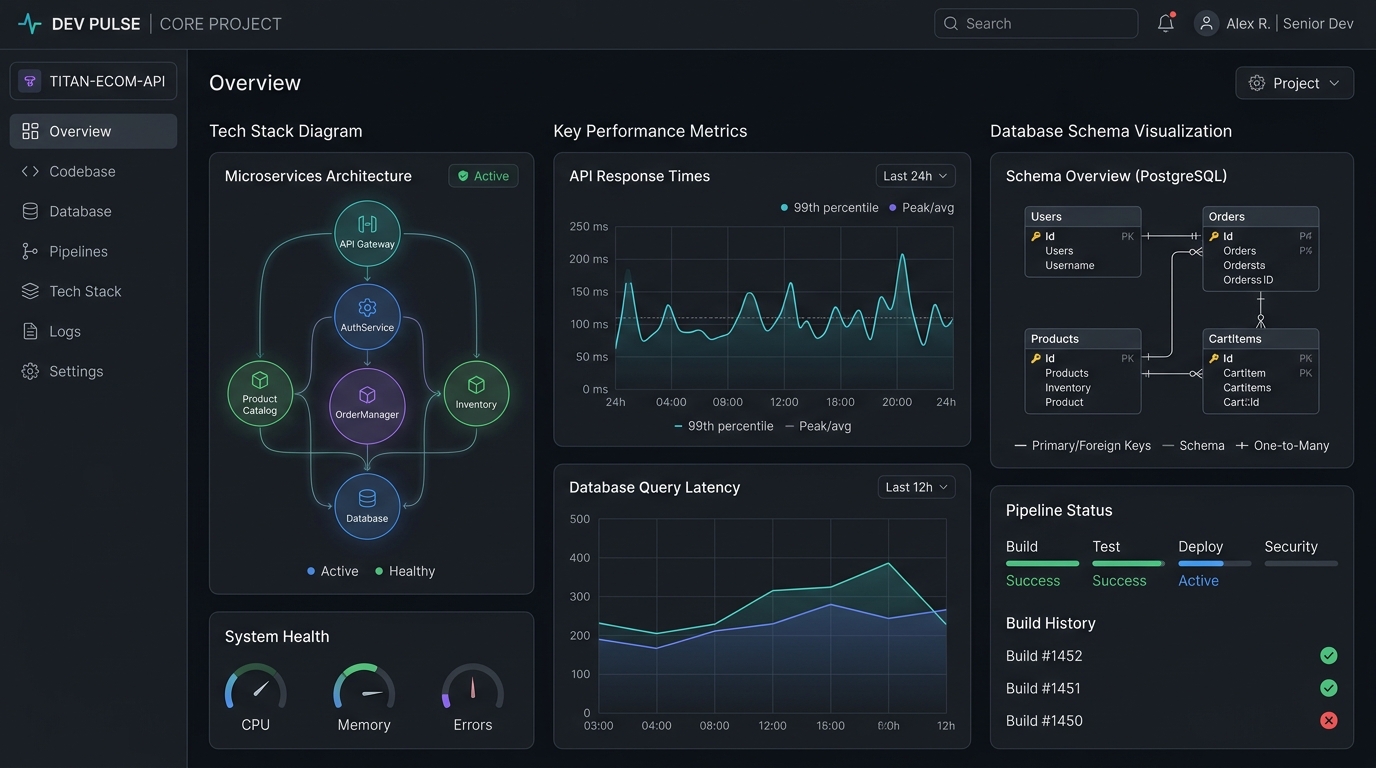The width and height of the screenshot is (1376, 768).
Task: Open the Last 12h range dropdown
Action: [x=916, y=487]
